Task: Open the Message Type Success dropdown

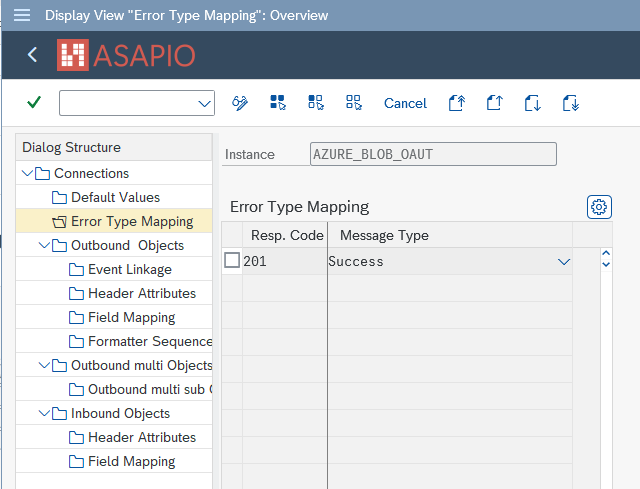Action: [564, 262]
